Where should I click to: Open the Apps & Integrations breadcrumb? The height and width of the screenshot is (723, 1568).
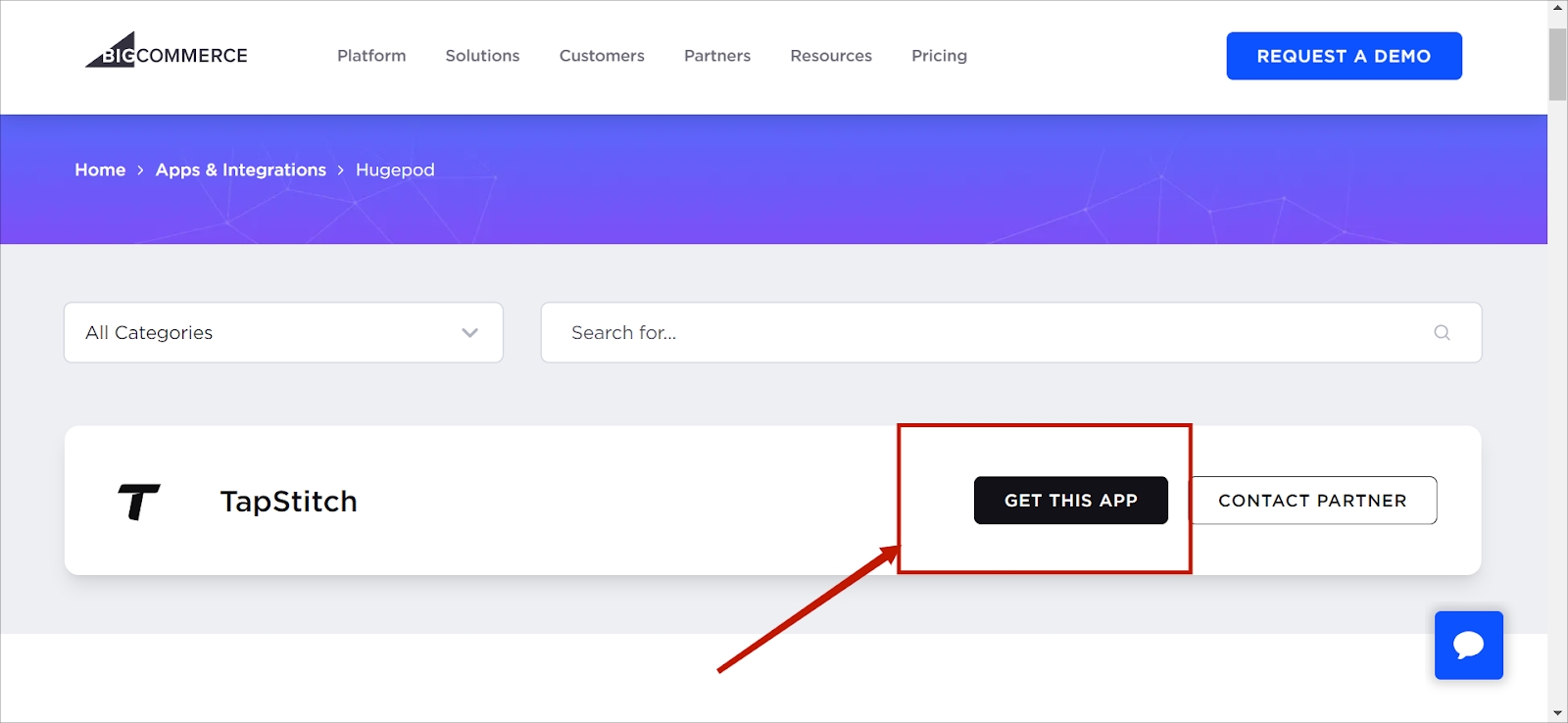(240, 170)
